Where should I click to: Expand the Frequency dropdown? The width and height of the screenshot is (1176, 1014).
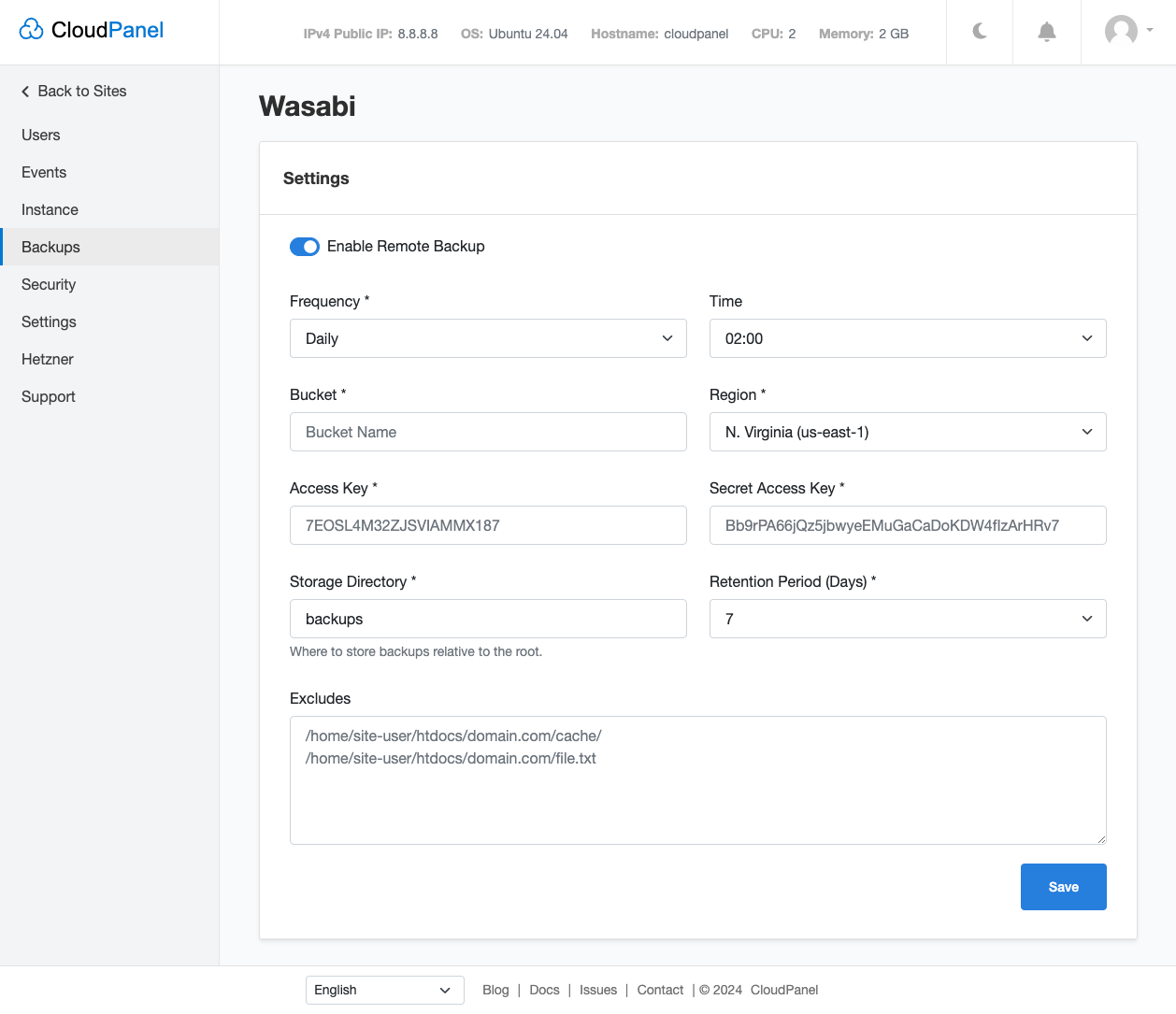click(488, 338)
